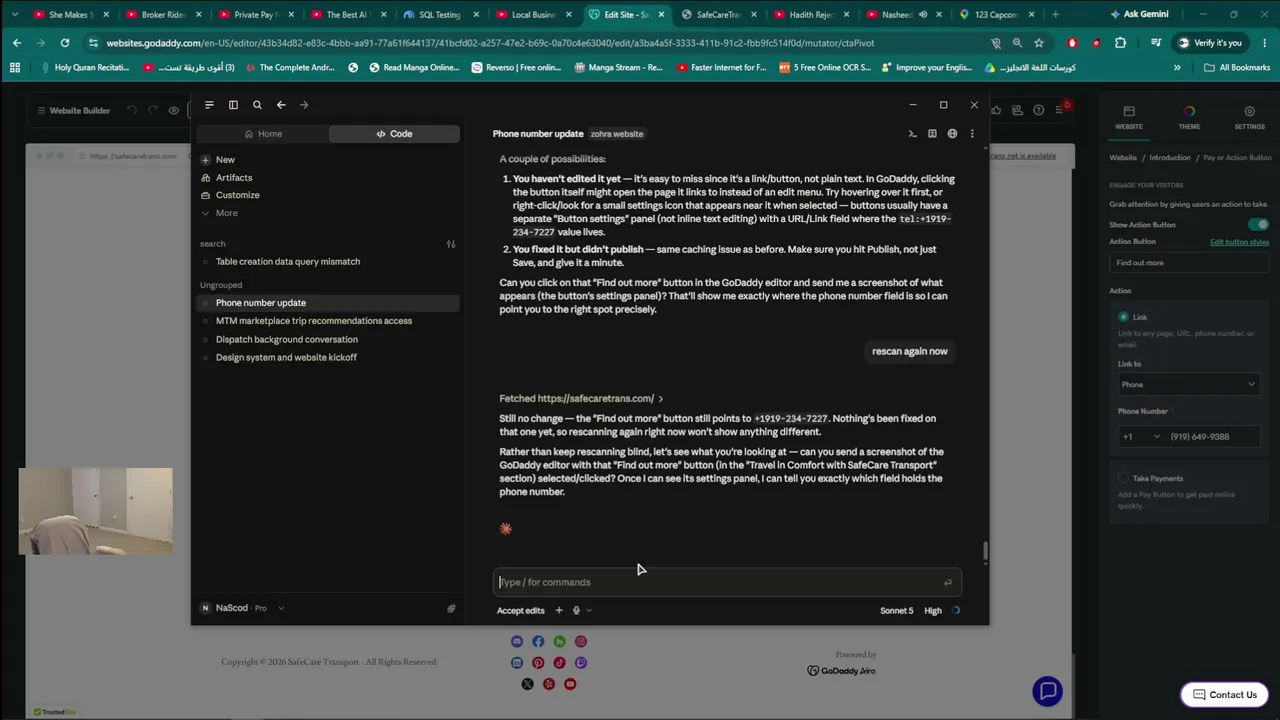
Task: Open the Chrome extensions puzzle icon
Action: point(1120,43)
